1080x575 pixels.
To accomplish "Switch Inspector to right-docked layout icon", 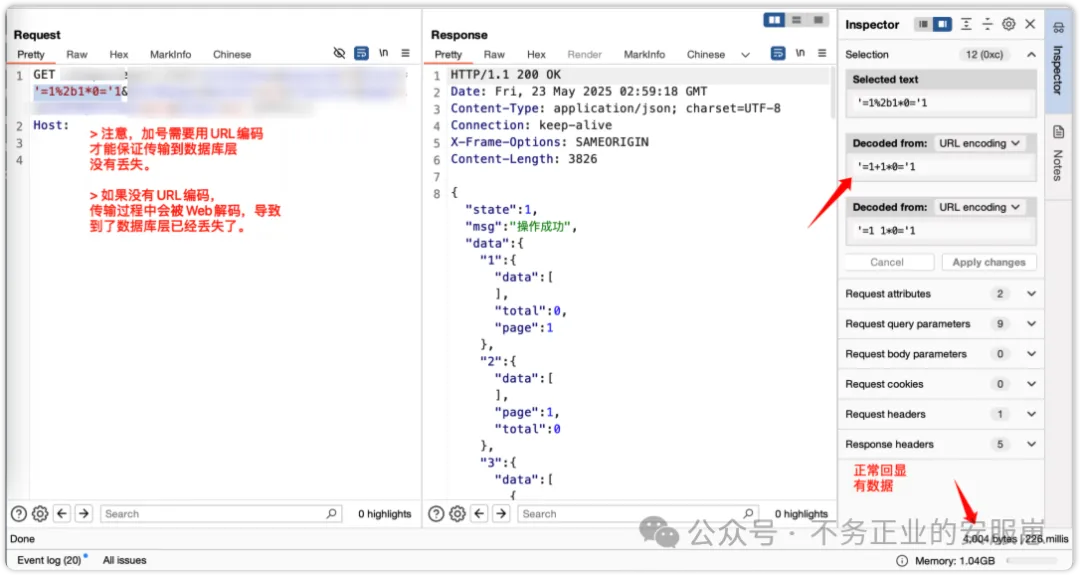I will (942, 24).
